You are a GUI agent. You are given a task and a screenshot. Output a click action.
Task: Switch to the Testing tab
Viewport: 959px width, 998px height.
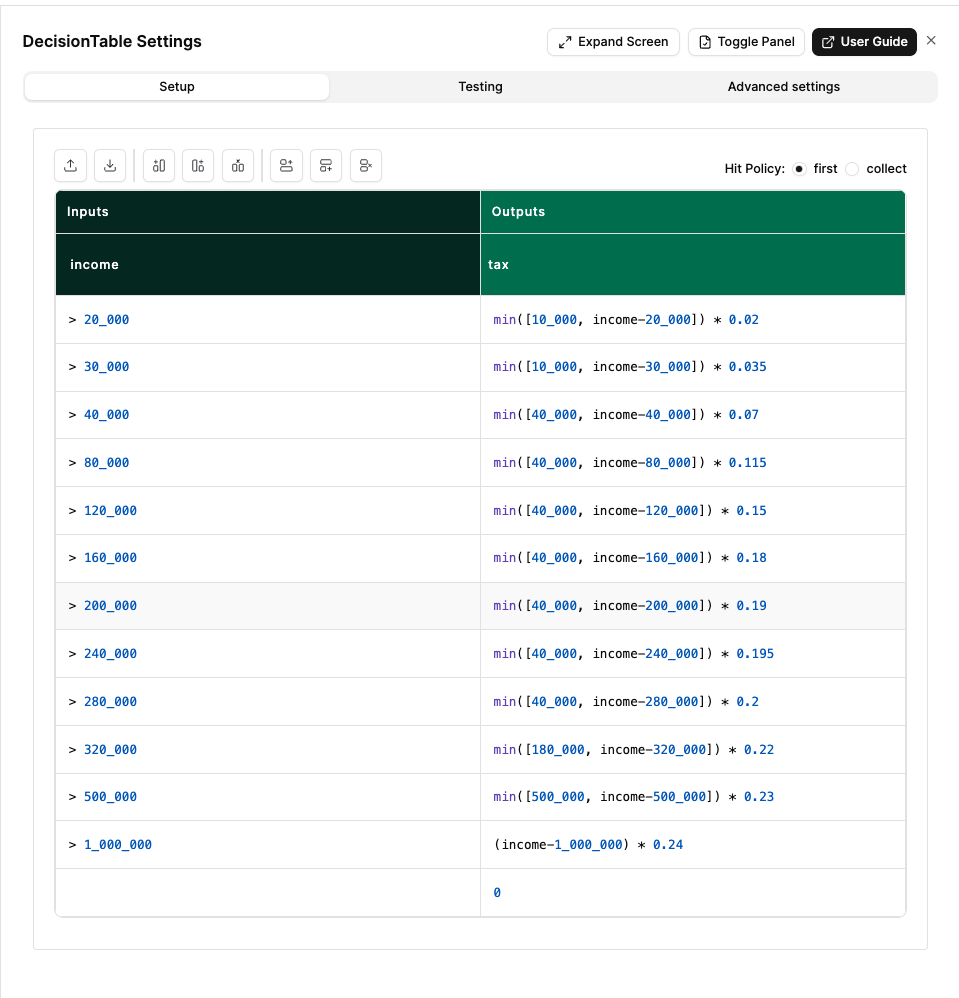pyautogui.click(x=480, y=87)
